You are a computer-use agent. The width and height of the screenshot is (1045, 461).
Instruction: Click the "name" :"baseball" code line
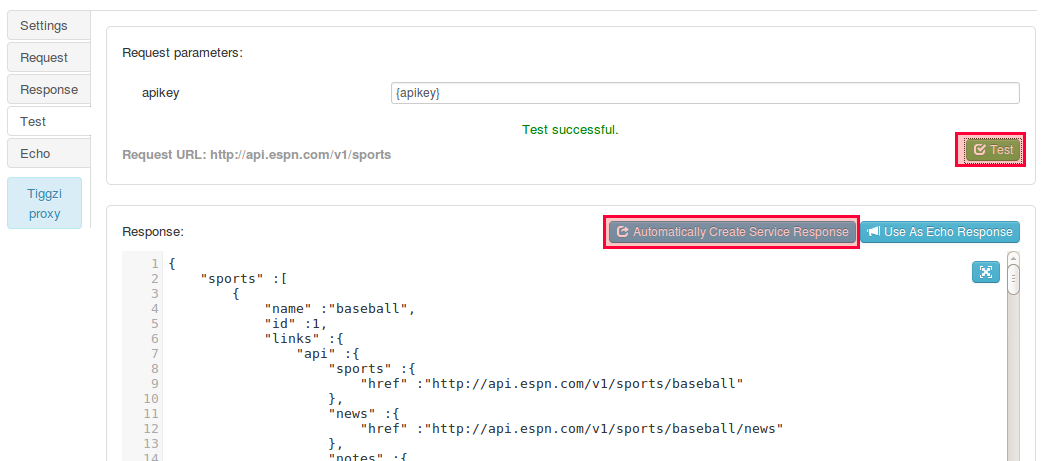(x=339, y=309)
